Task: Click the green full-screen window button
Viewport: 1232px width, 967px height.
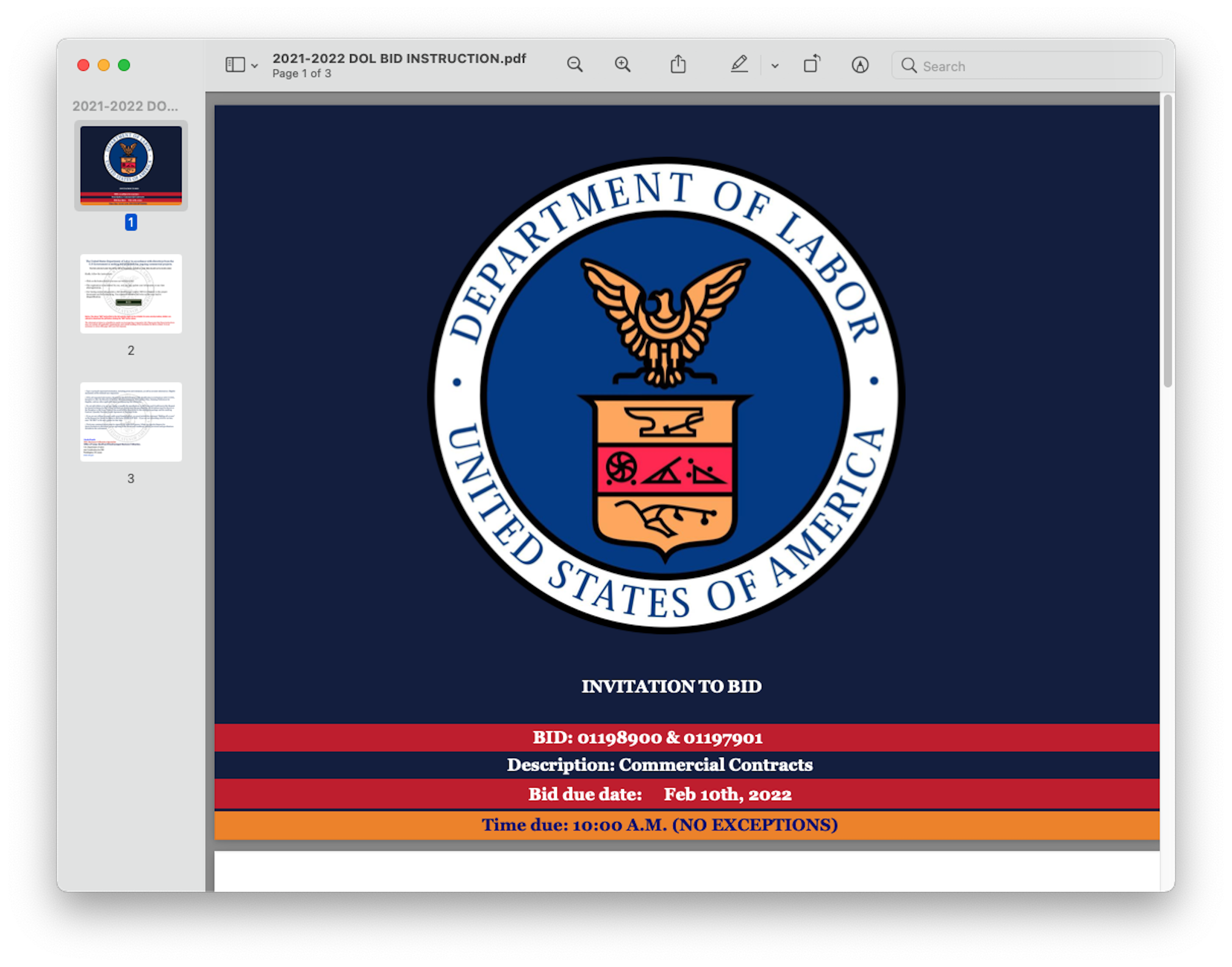Action: (x=124, y=65)
